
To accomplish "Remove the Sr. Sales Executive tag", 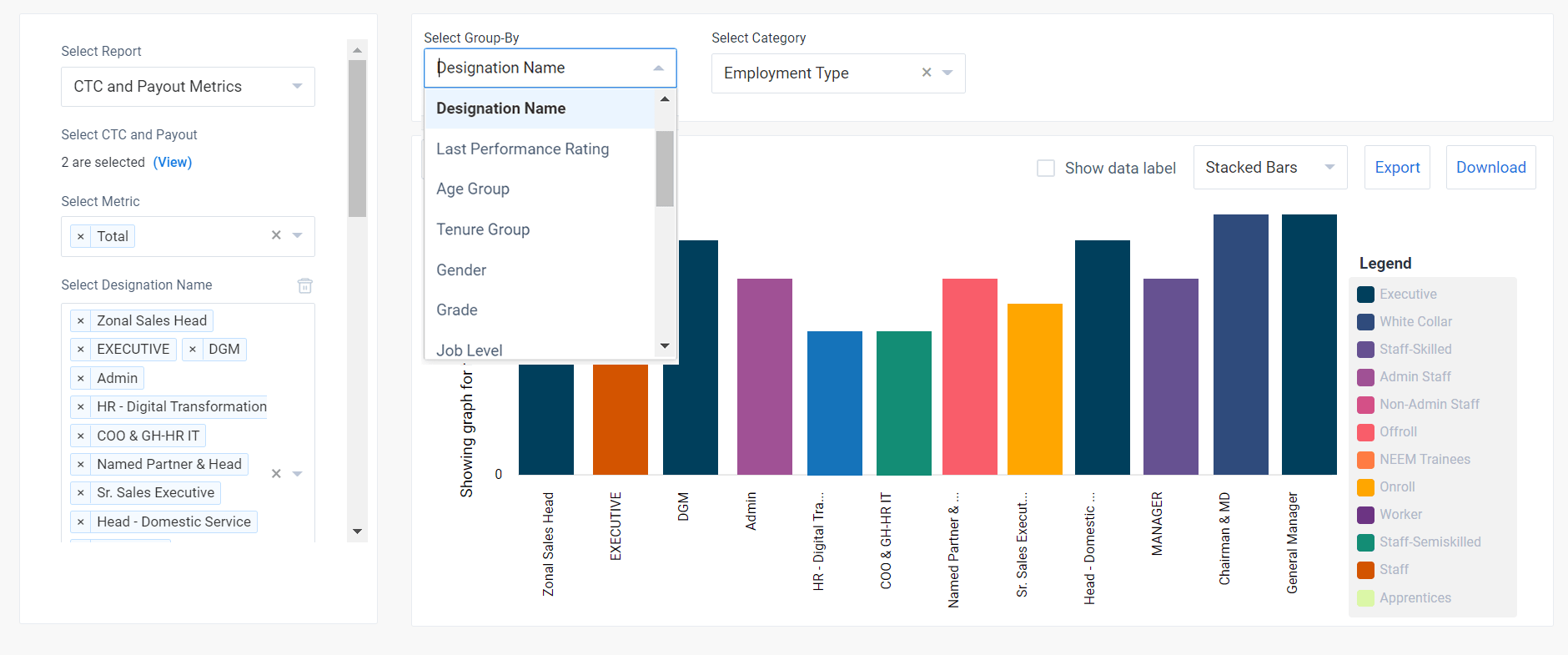I will 80,493.
